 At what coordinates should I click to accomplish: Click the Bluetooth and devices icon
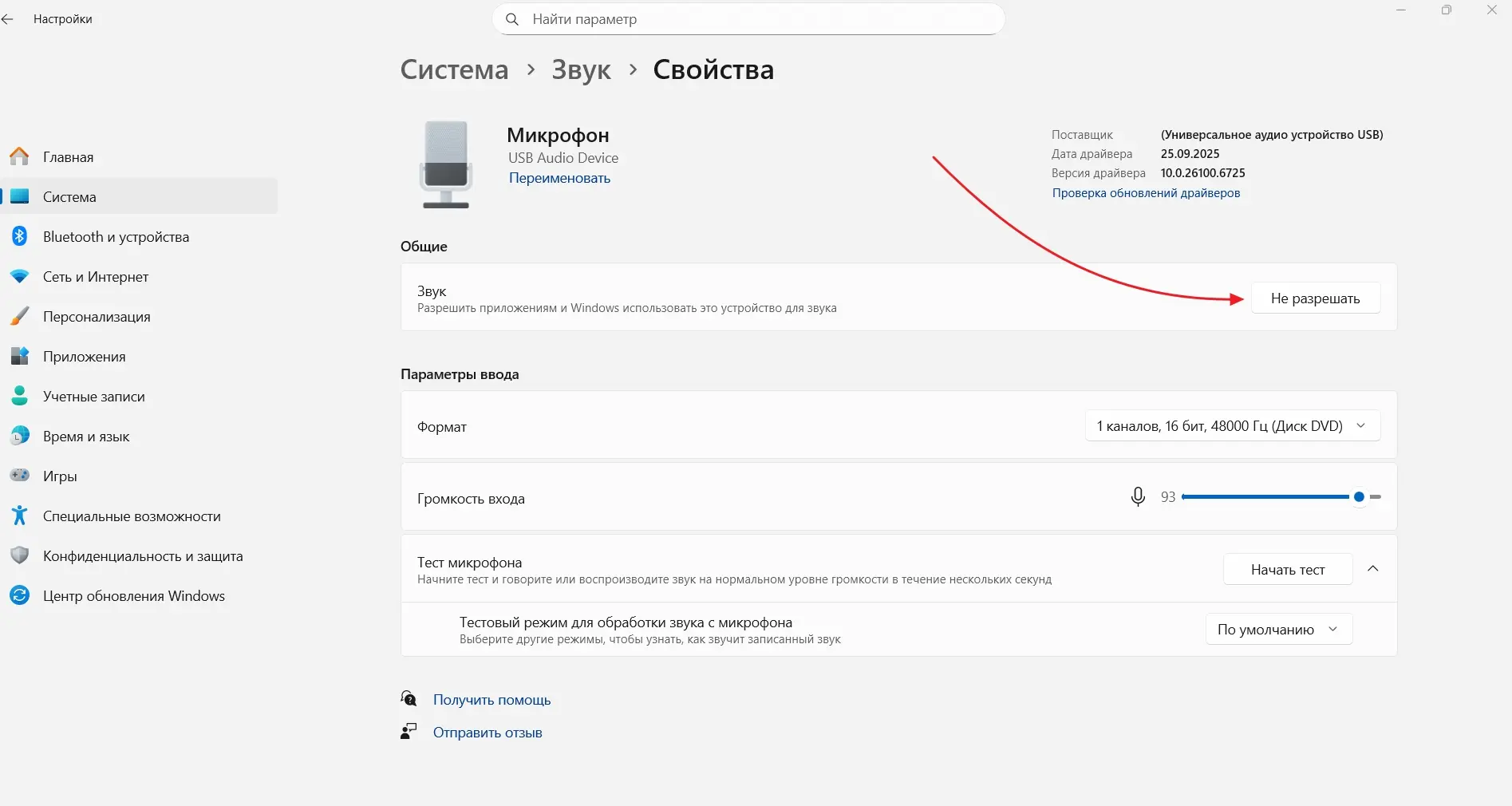point(20,236)
